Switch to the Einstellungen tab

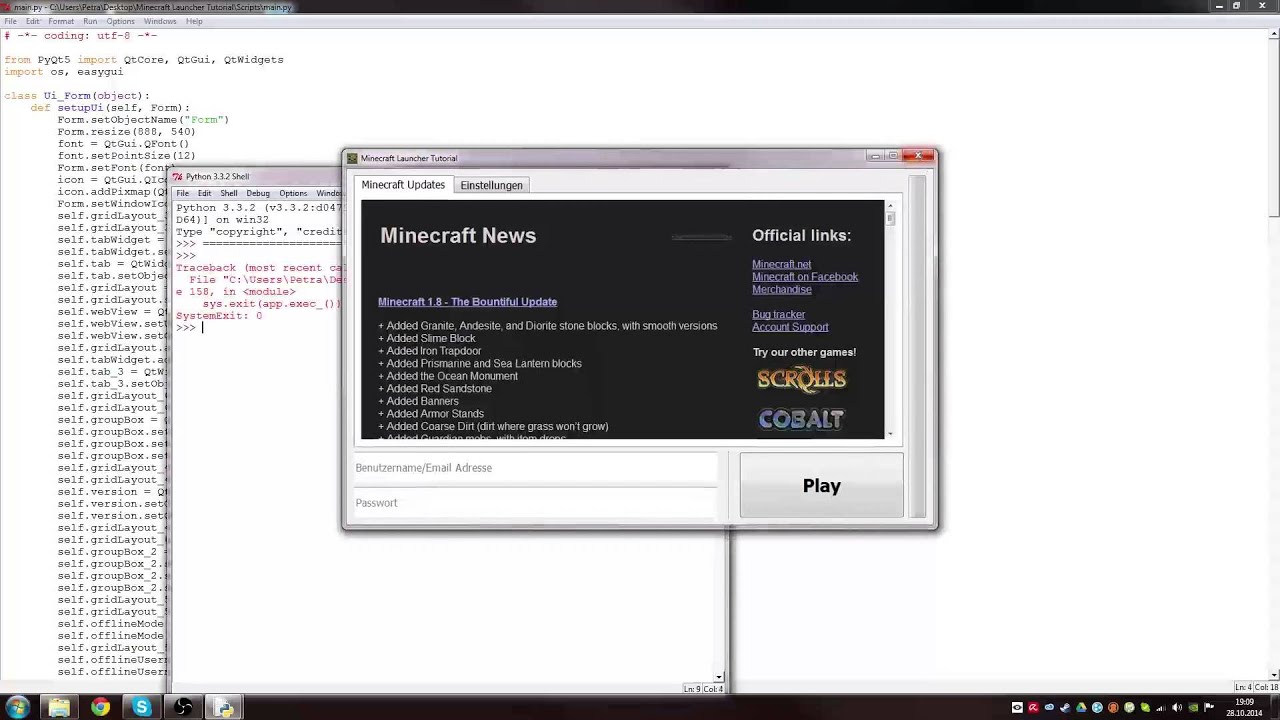click(x=491, y=185)
